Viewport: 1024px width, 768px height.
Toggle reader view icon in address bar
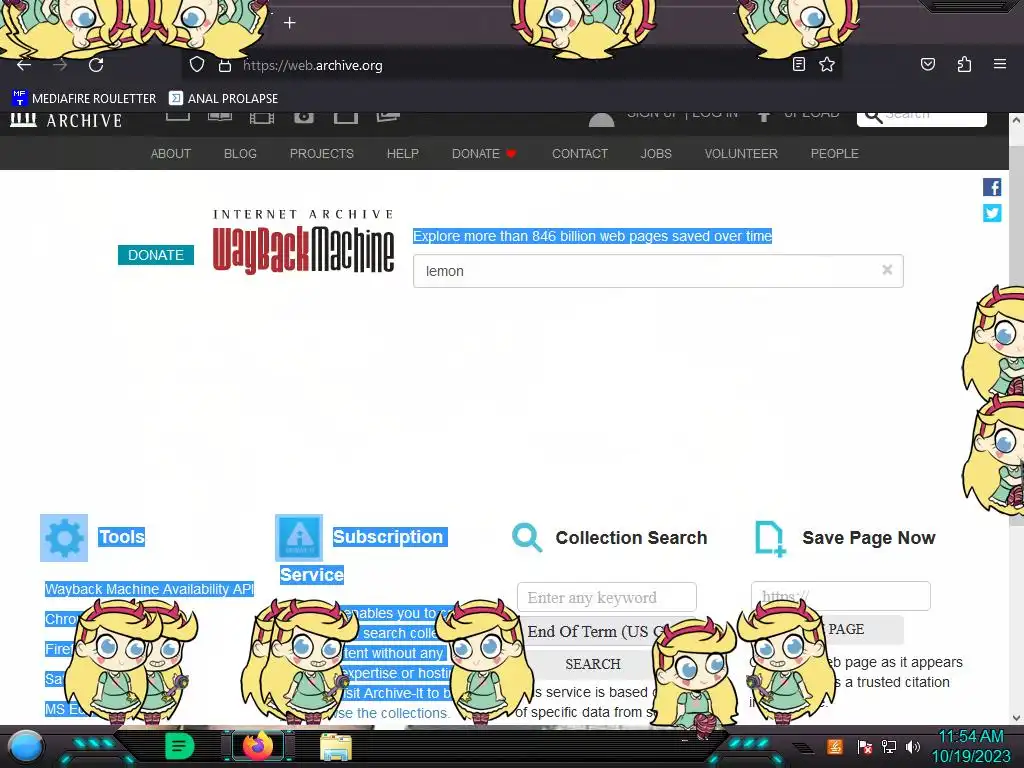point(799,64)
